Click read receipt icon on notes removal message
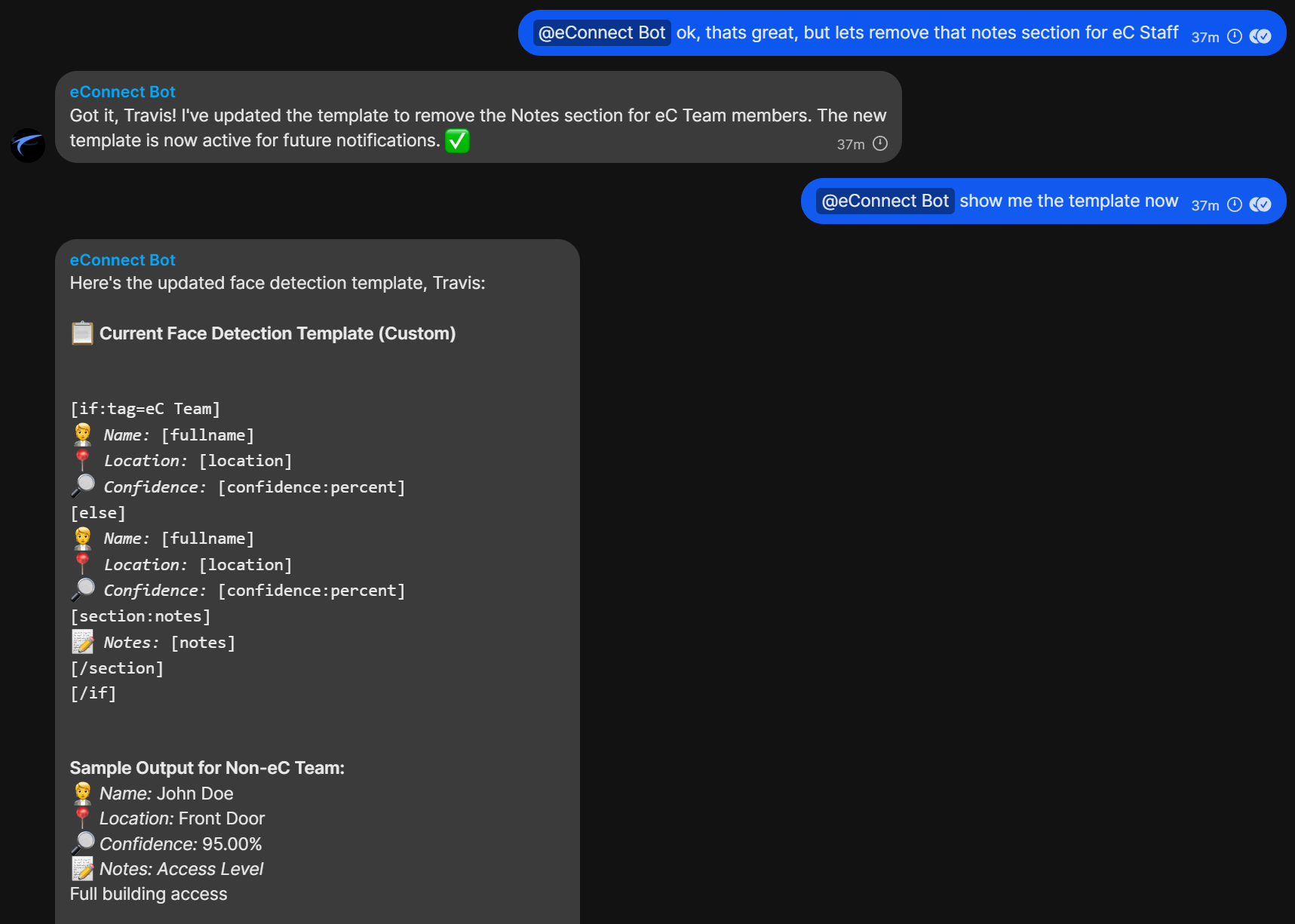The height and width of the screenshot is (924, 1295). point(1260,37)
